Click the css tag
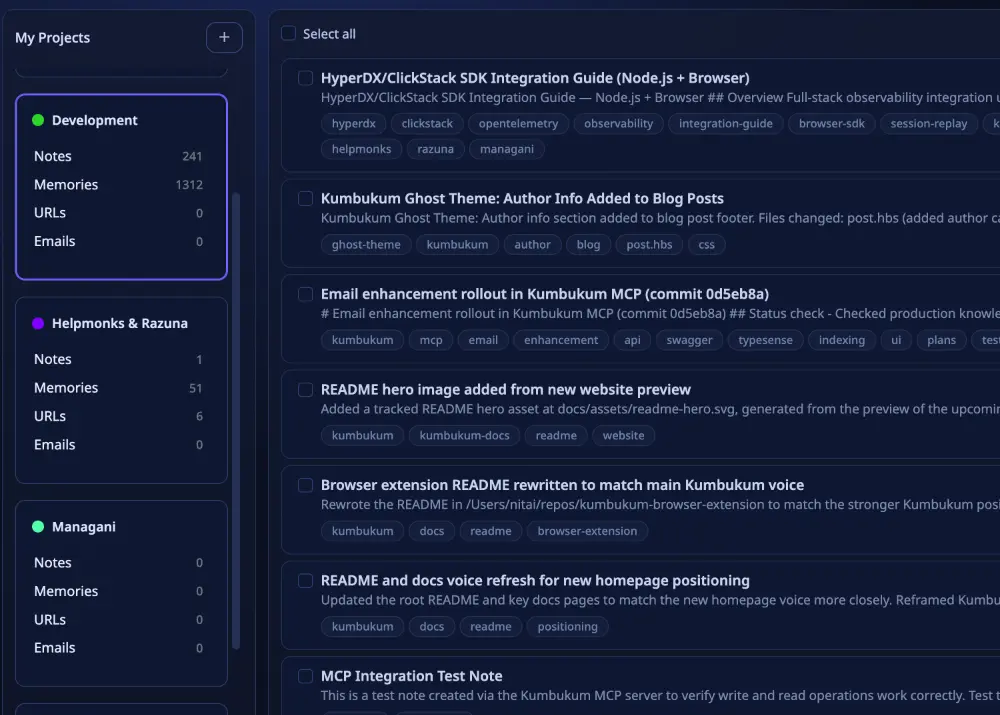Viewport: 1000px width, 715px height. point(707,245)
